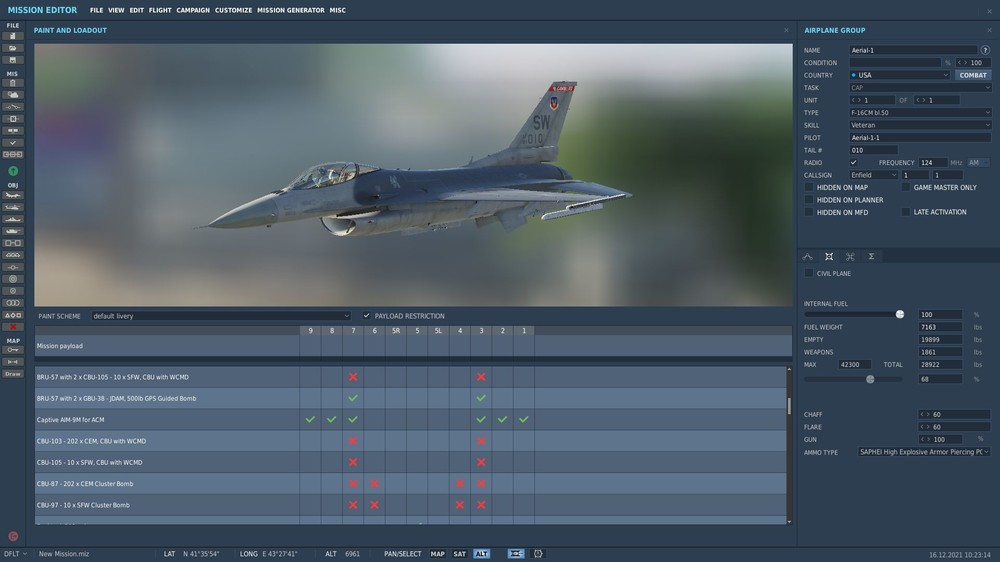The height and width of the screenshot is (562, 1000).
Task: Open the sigma summary tab icon
Action: 871,256
